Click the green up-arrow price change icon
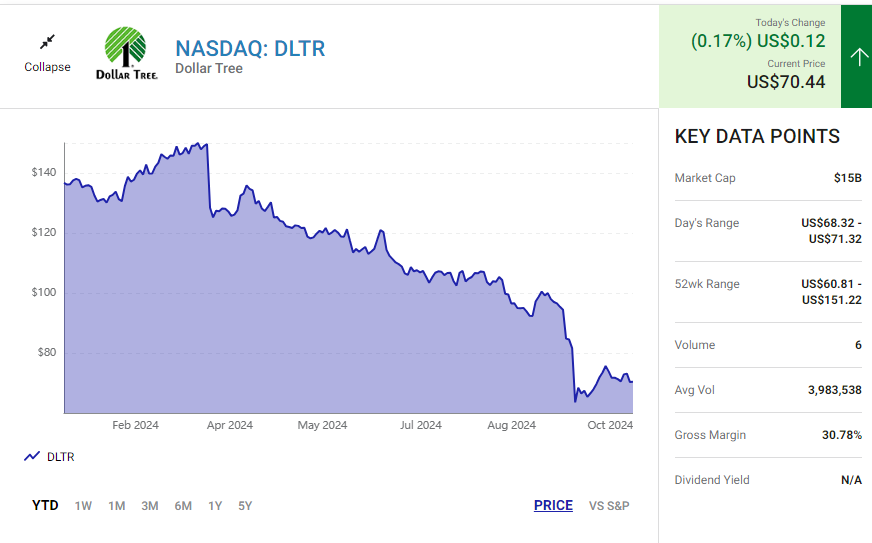This screenshot has width=872, height=543. pyautogui.click(x=859, y=56)
